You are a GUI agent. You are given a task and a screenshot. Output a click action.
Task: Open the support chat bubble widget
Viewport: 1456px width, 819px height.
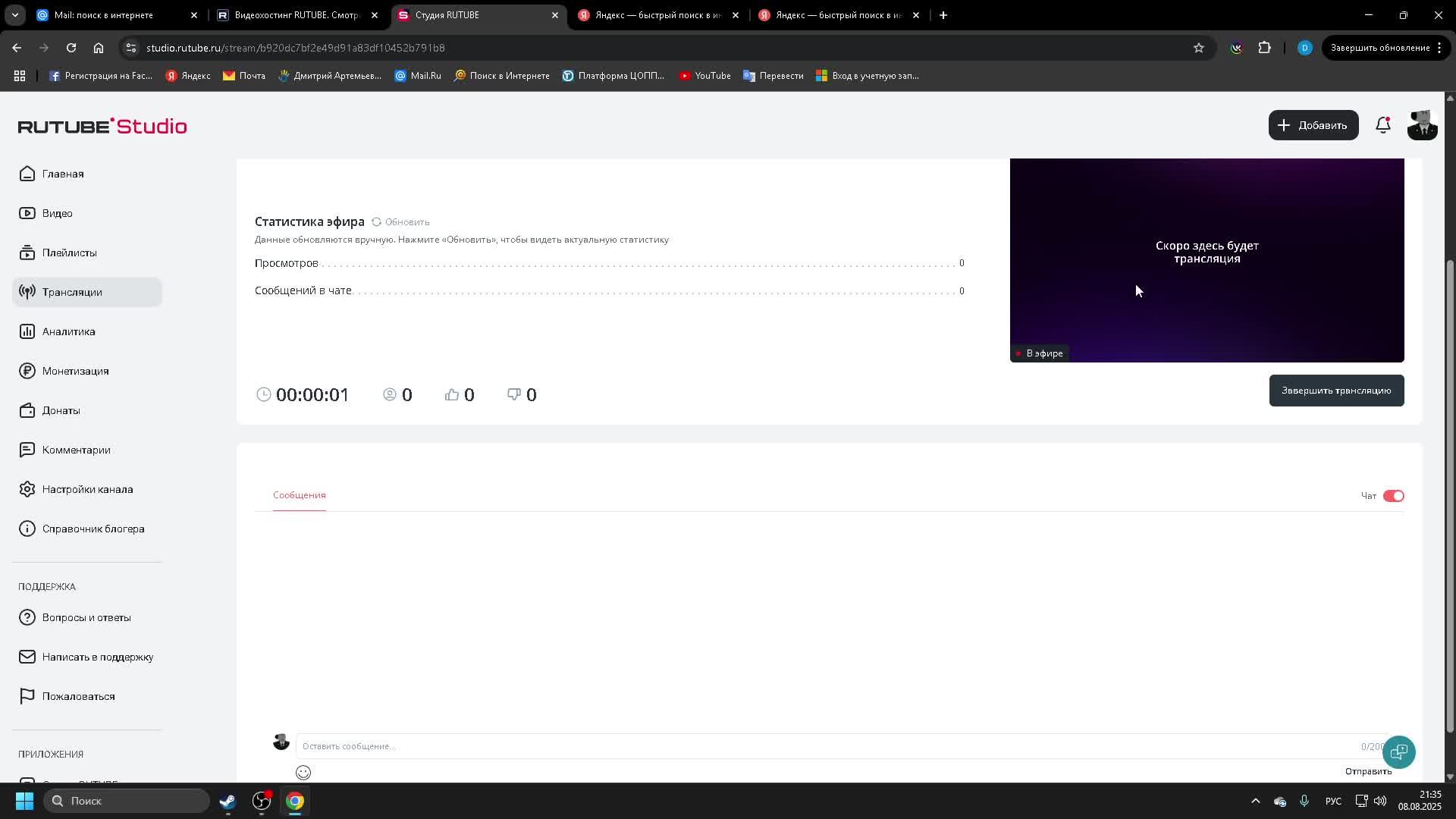pos(1398,752)
